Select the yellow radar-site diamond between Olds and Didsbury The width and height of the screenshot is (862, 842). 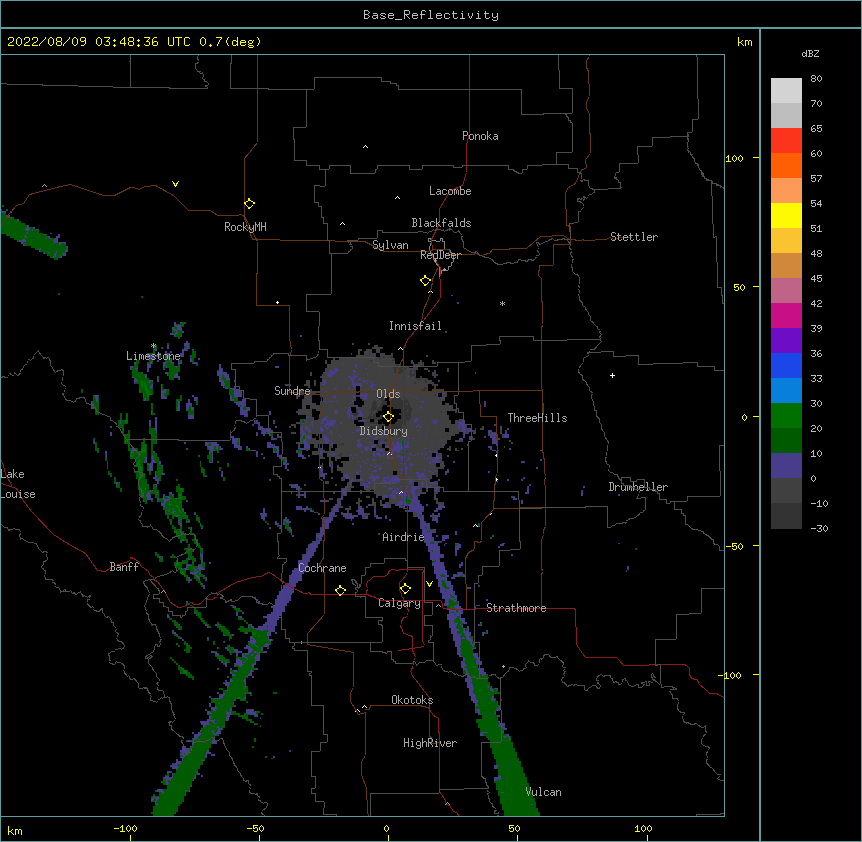[388, 417]
